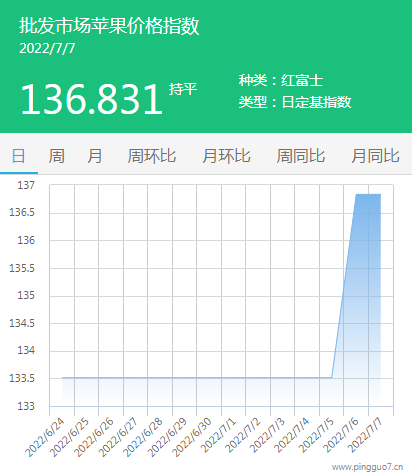Image resolution: width=412 pixels, height=476 pixels.
Task: Click the 2022/6/24 x-axis date label
Action: tap(45, 437)
